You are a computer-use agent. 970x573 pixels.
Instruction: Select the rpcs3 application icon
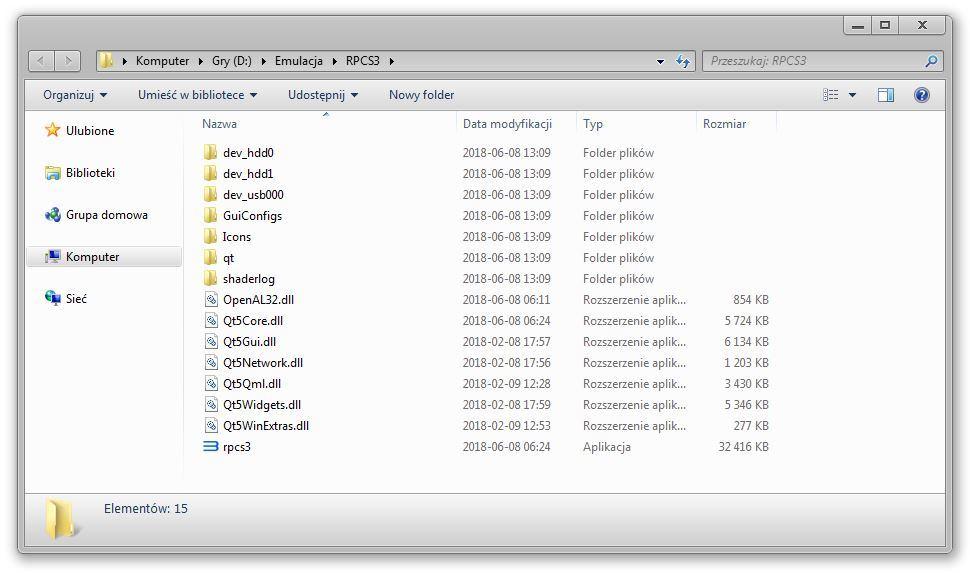pyautogui.click(x=211, y=446)
